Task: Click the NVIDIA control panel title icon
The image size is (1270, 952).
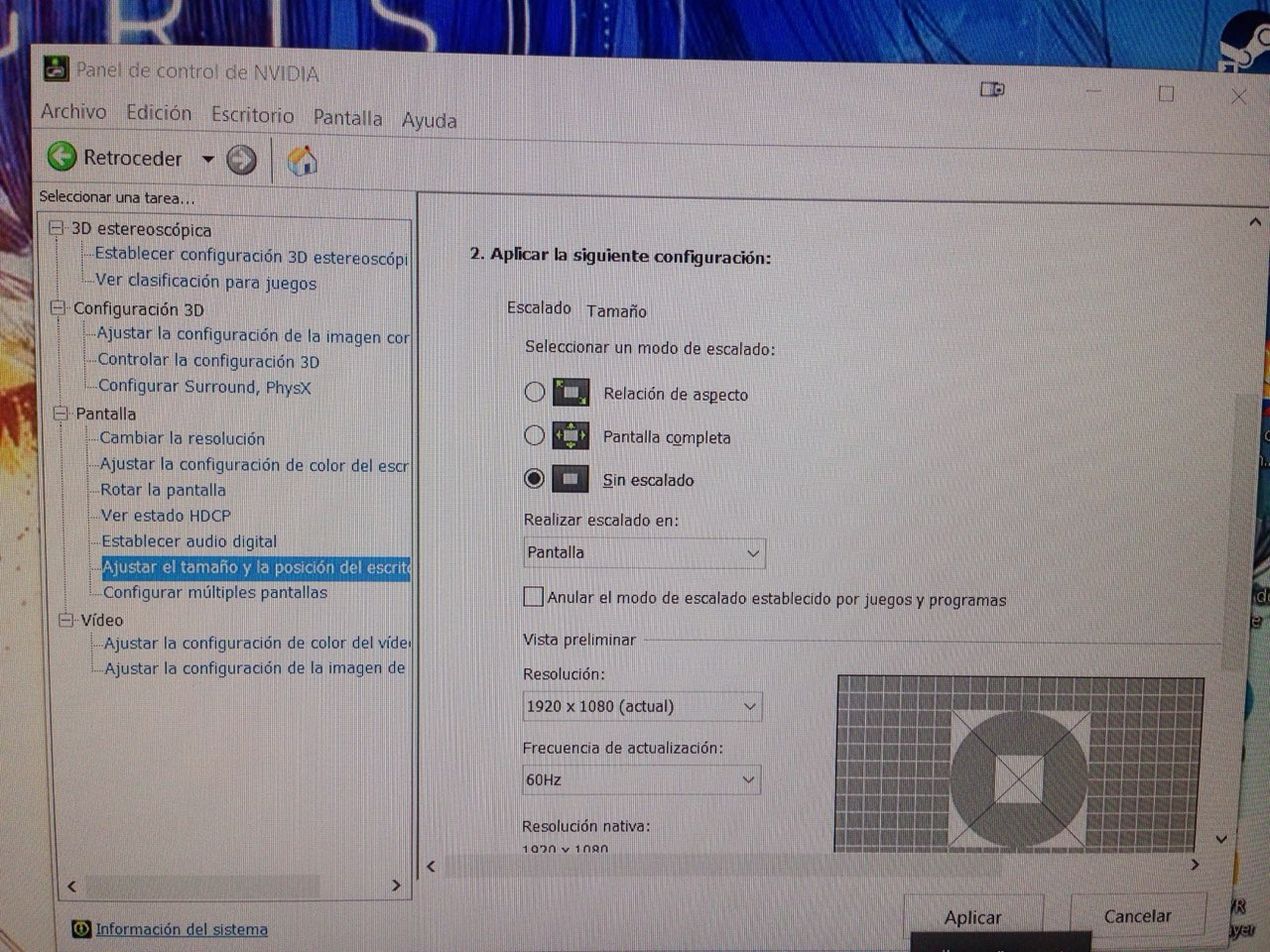Action: pos(56,68)
